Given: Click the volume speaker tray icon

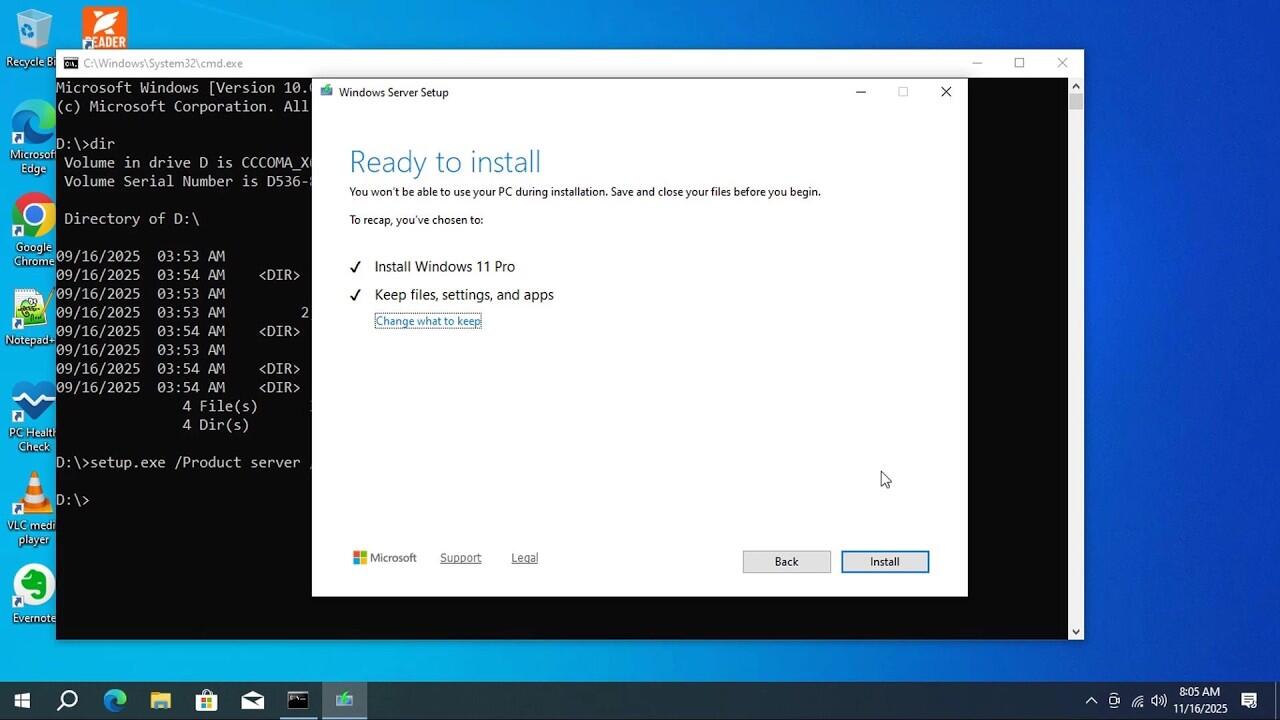Looking at the screenshot, I should click(1159, 701).
